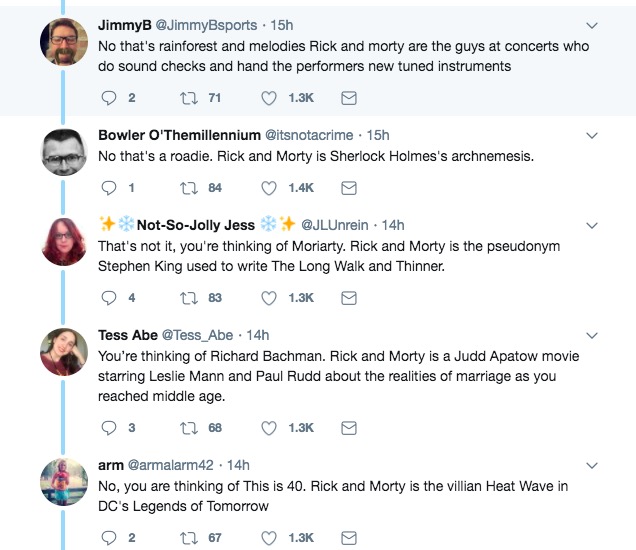Reply to JimmyB's tweet
This screenshot has height=550, width=636.
click(111, 98)
